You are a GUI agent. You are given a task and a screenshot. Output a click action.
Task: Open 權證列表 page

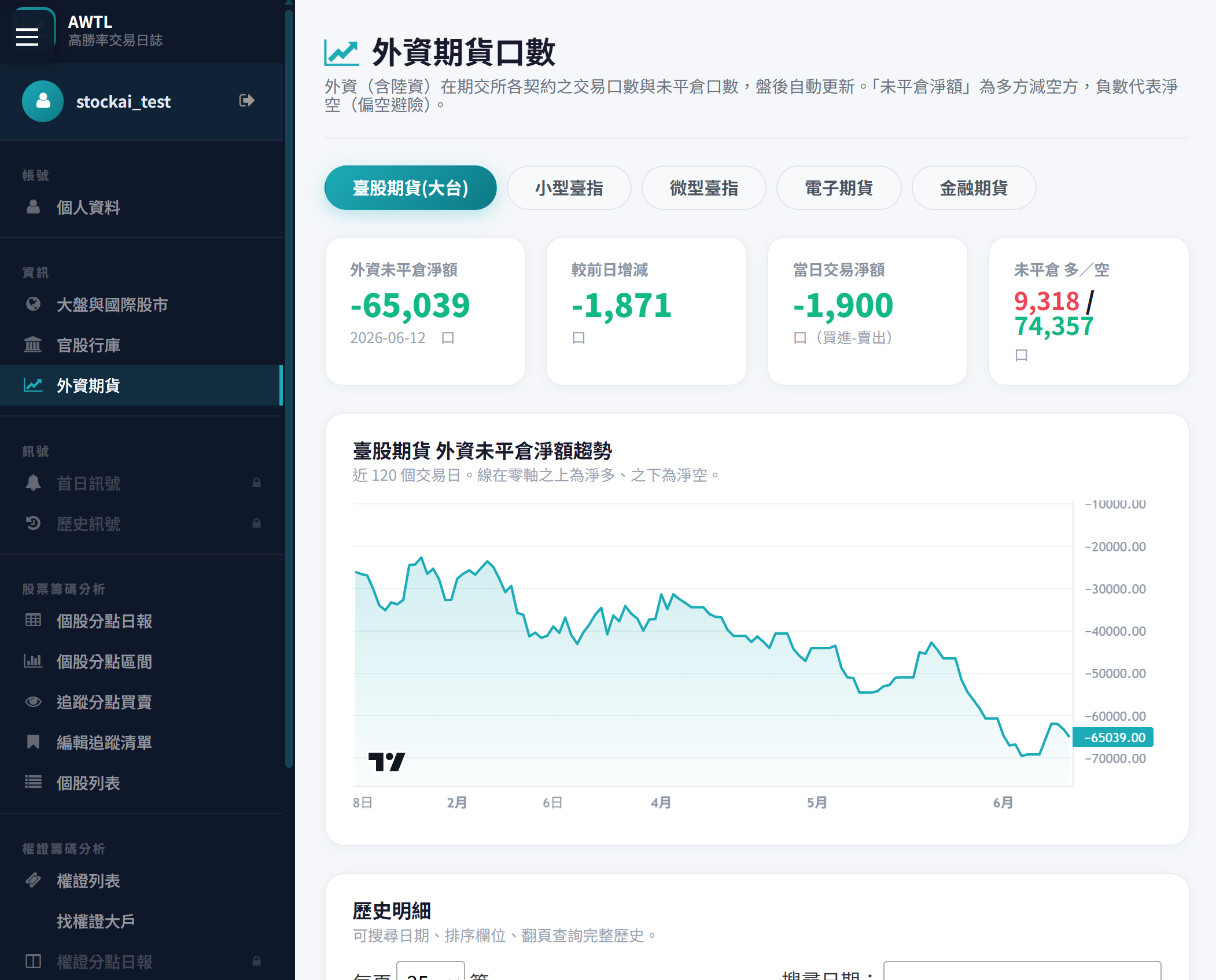tap(141, 880)
